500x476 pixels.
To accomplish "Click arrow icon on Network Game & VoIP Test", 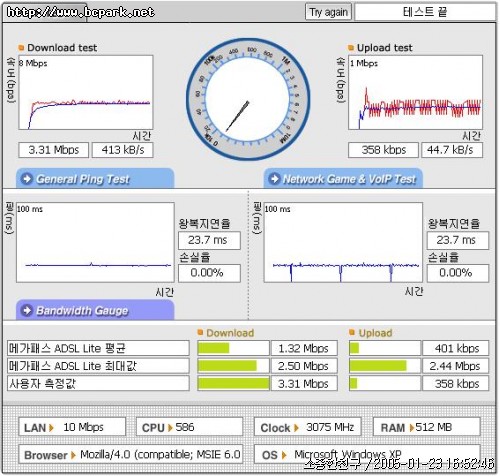I will [x=275, y=179].
